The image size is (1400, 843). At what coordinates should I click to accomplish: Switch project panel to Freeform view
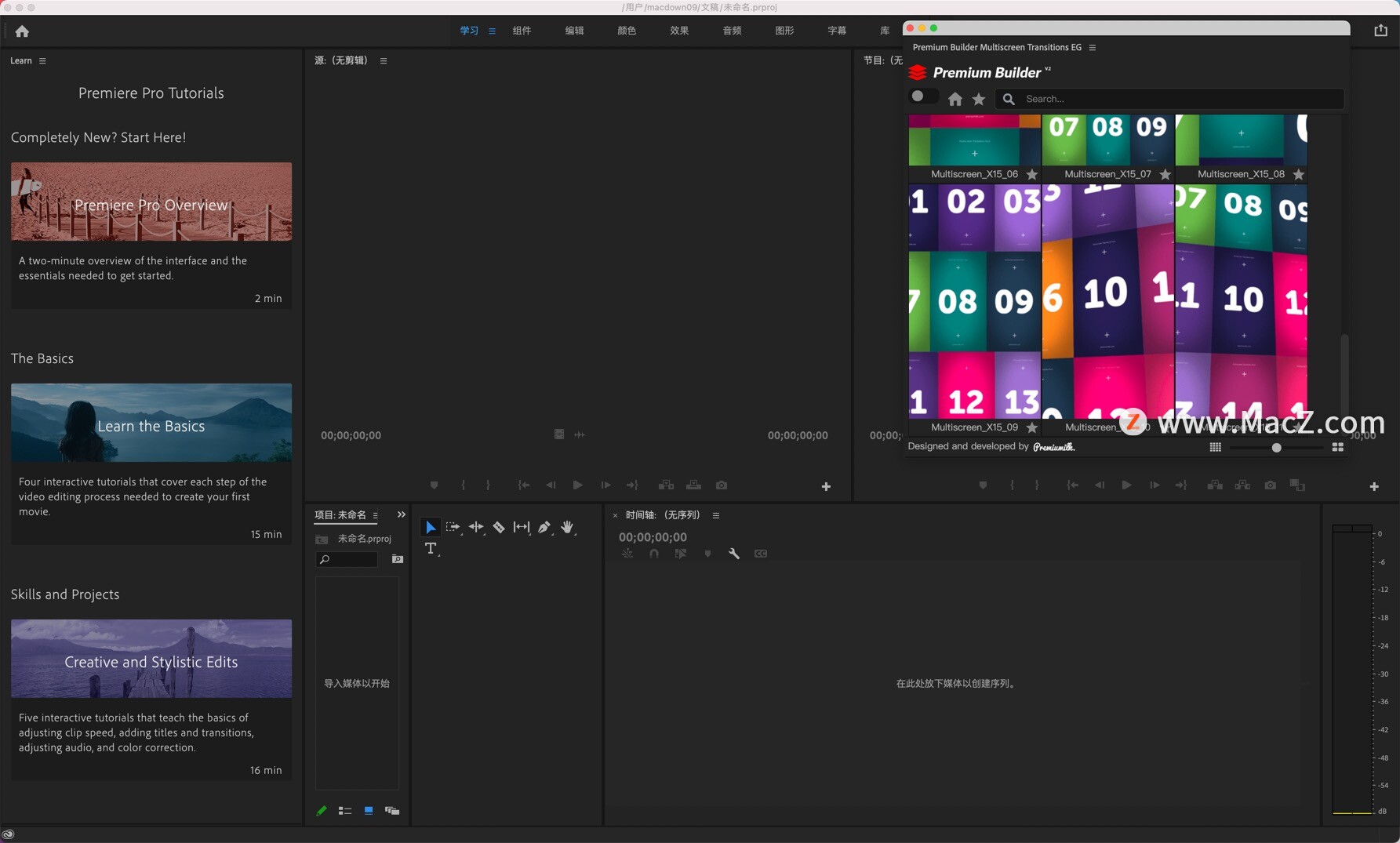(392, 811)
